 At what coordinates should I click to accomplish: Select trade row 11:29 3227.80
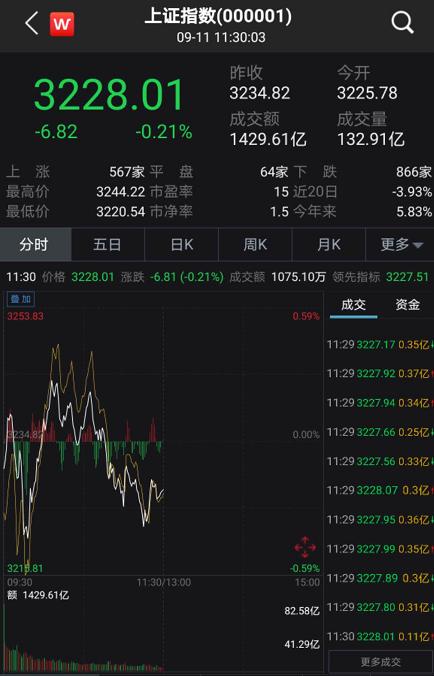(x=379, y=607)
